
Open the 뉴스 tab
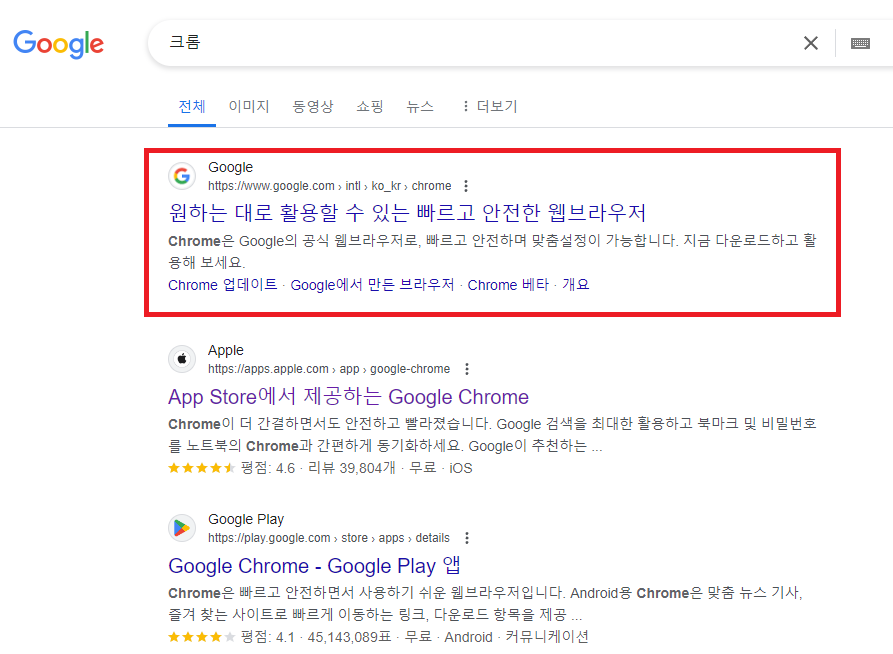click(420, 107)
